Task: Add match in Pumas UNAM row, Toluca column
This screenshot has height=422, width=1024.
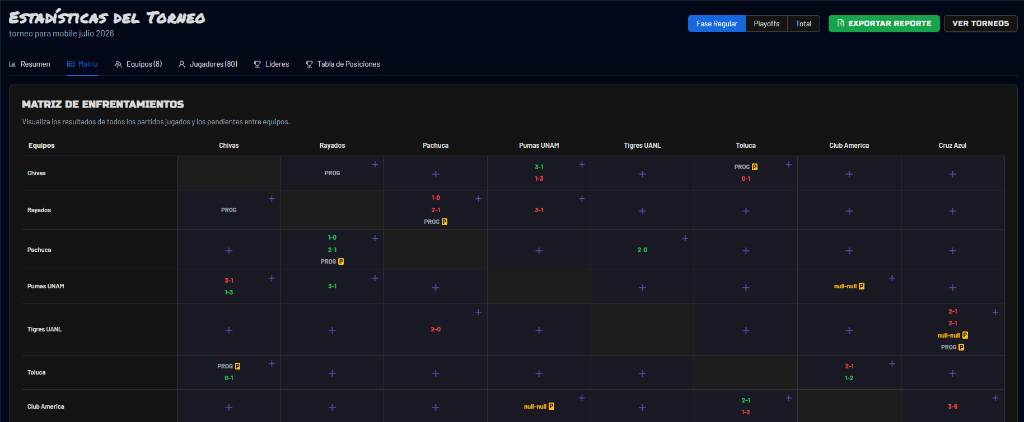Action: click(x=746, y=287)
